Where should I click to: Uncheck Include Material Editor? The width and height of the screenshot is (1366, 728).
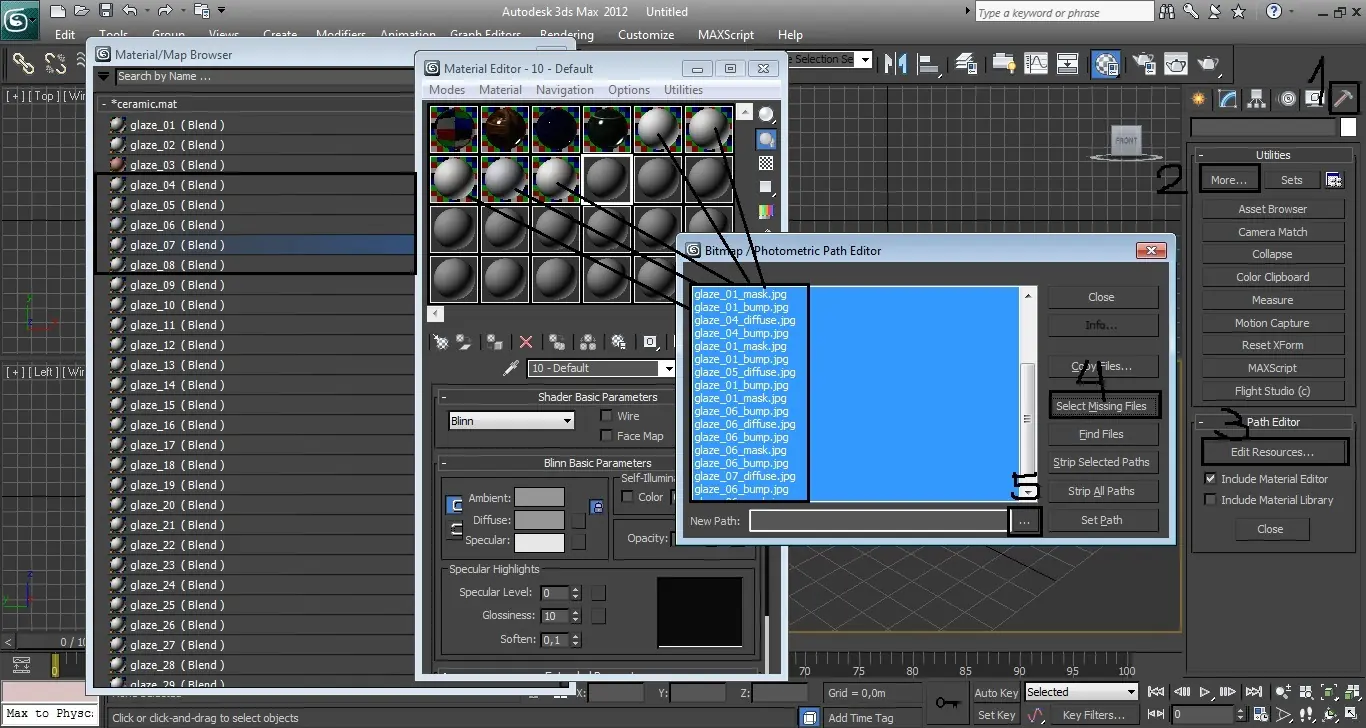coord(1210,479)
